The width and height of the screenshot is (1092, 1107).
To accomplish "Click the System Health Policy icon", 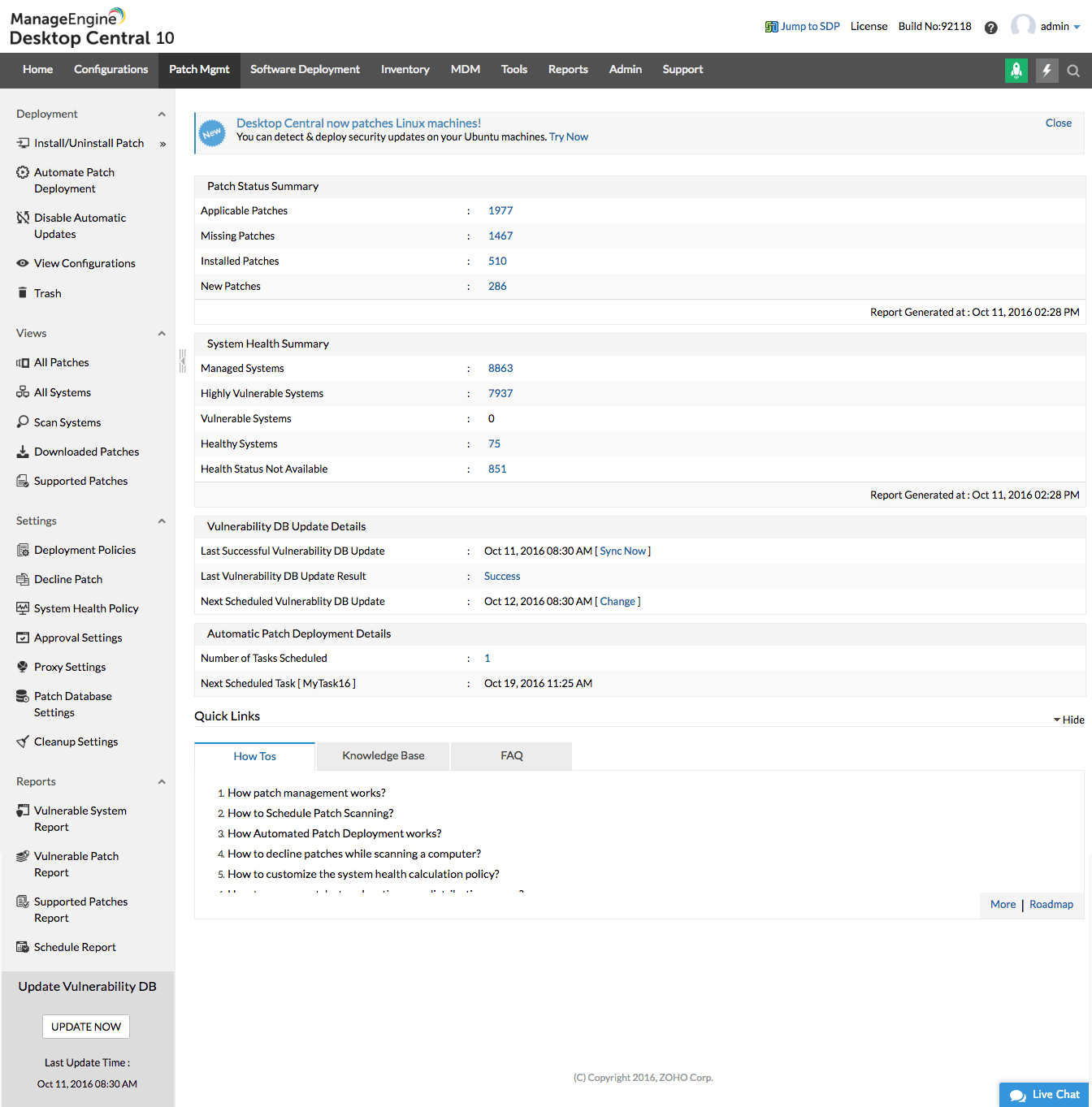I will [x=23, y=608].
